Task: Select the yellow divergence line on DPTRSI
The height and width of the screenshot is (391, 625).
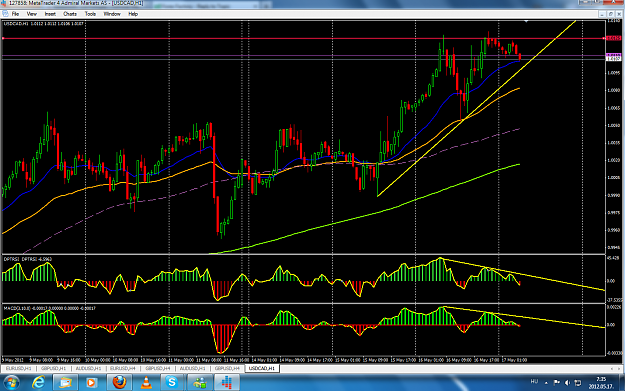Action: coord(523,275)
